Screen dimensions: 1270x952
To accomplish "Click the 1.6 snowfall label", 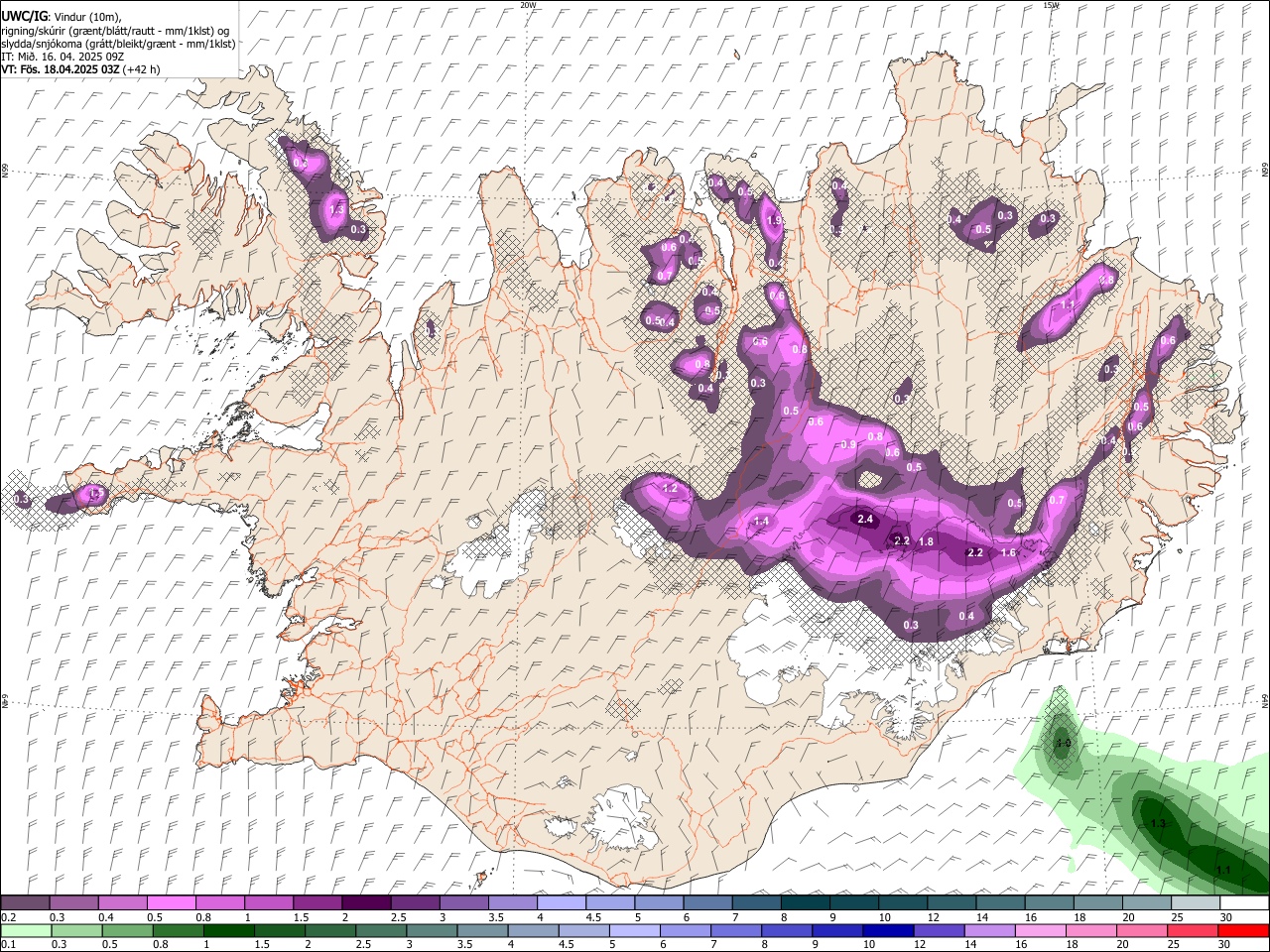I will [1009, 552].
